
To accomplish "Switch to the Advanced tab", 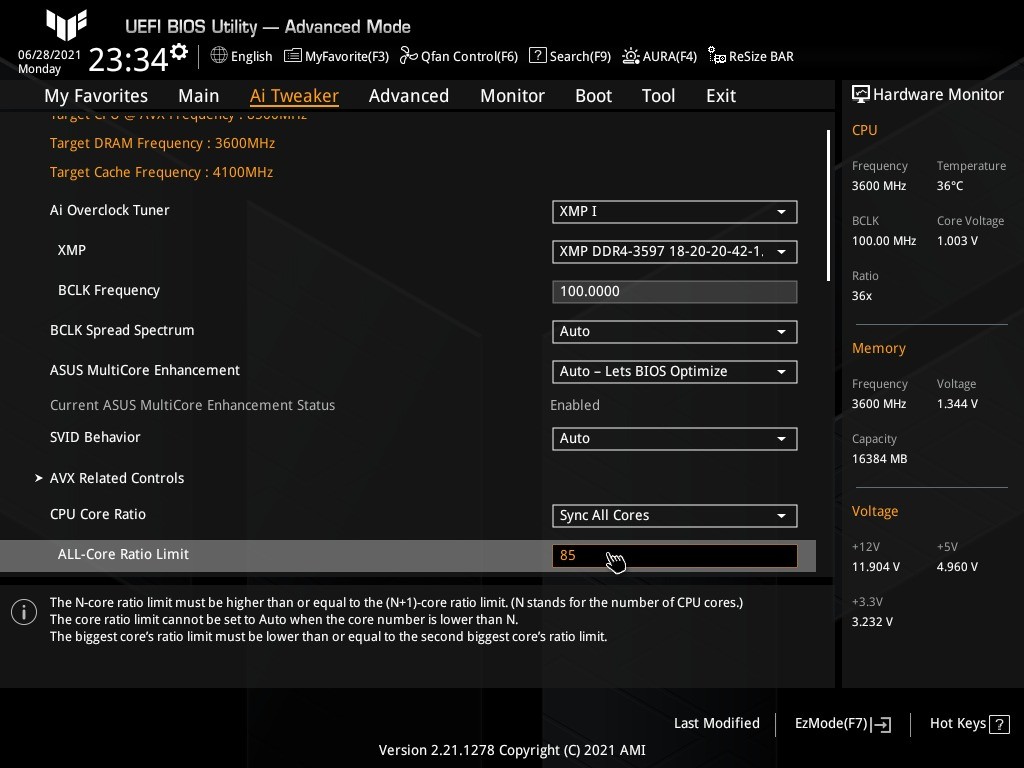I will pyautogui.click(x=408, y=96).
